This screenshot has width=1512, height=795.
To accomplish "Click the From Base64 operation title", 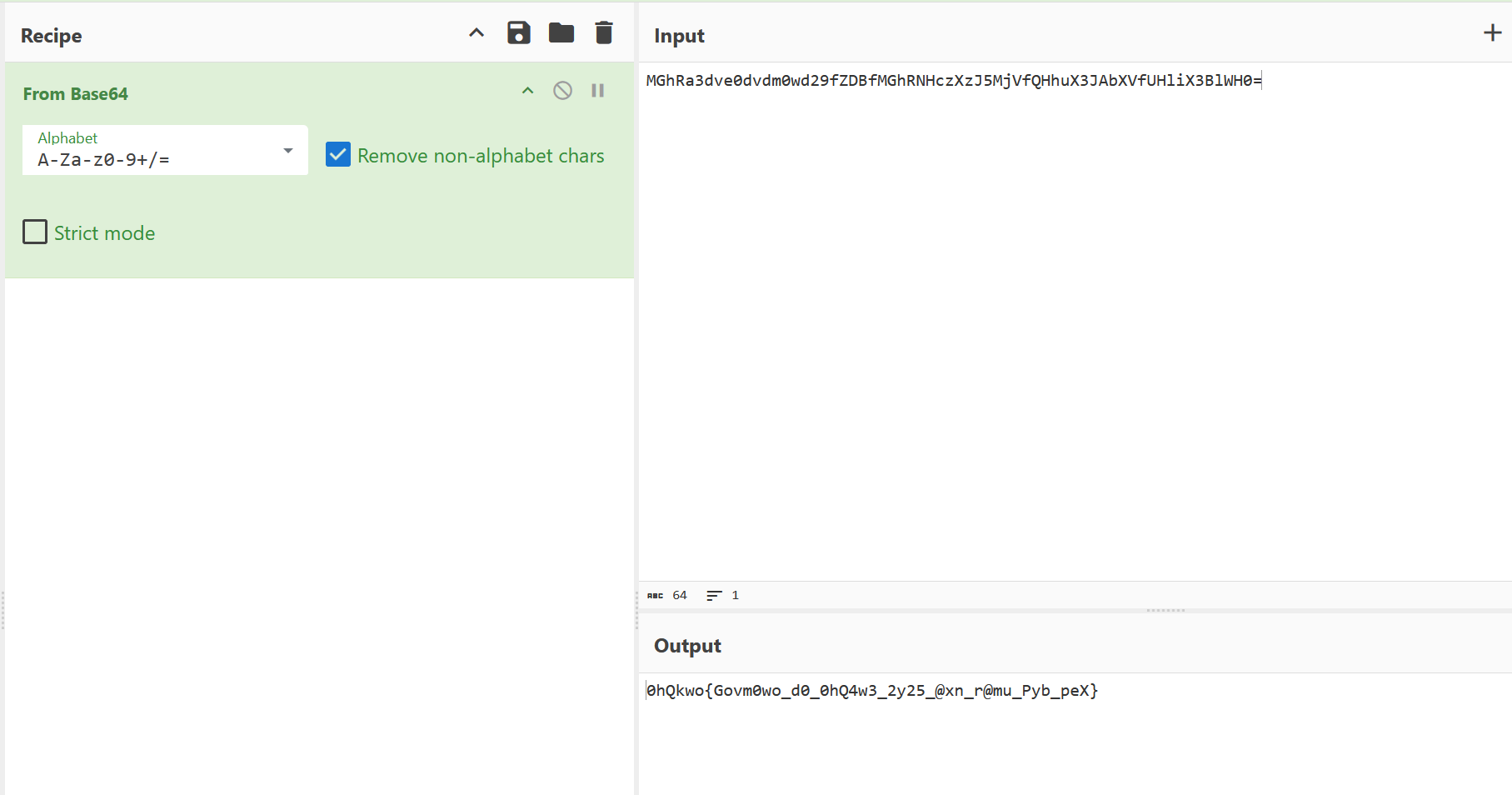I will pyautogui.click(x=76, y=94).
